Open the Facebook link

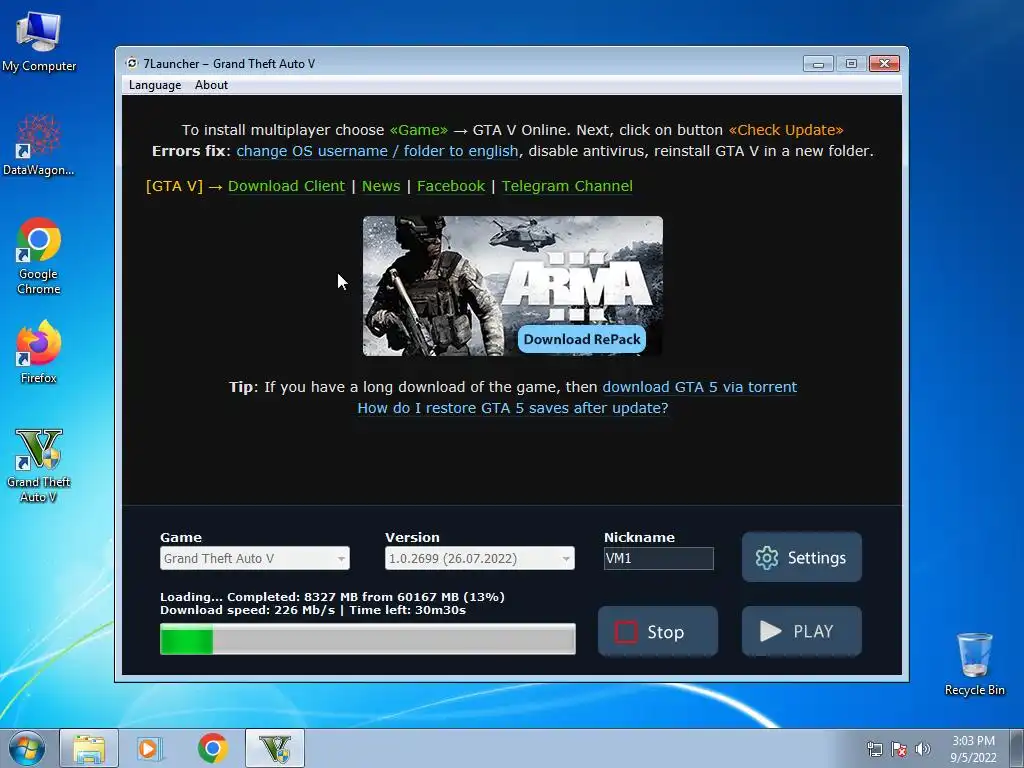[x=451, y=186]
